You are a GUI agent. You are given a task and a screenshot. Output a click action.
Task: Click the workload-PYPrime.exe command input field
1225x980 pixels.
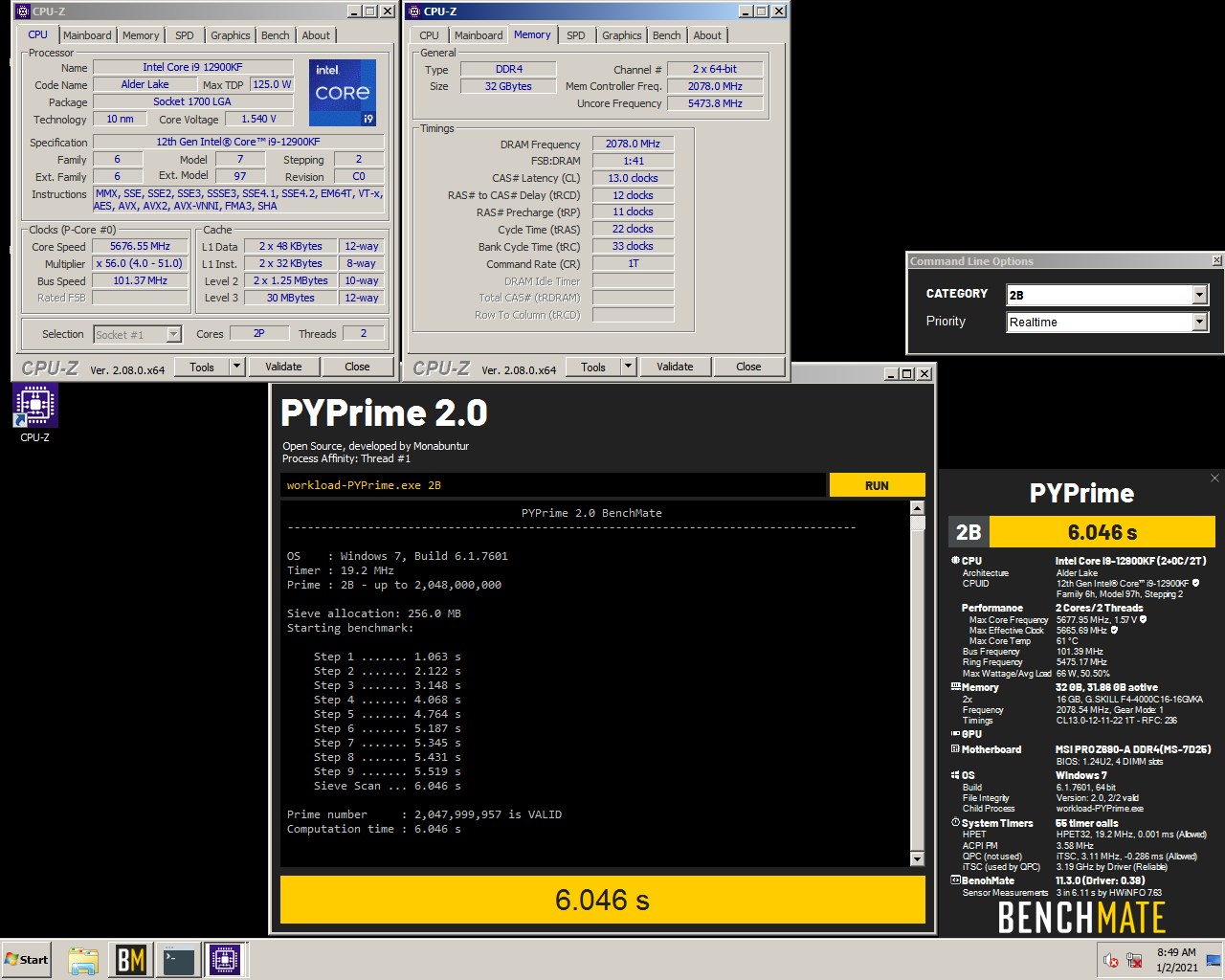pyautogui.click(x=553, y=485)
